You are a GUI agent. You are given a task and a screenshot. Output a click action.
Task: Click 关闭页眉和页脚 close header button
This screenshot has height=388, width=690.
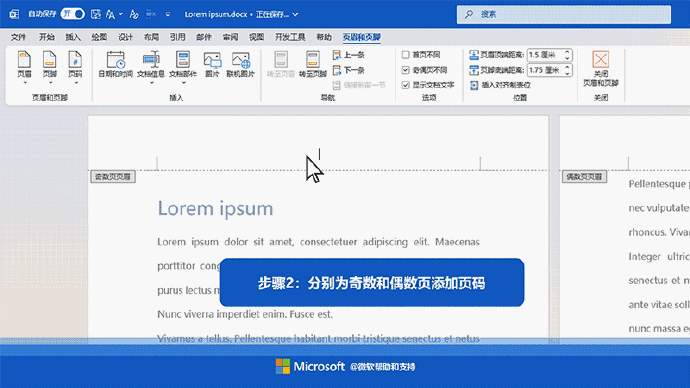[x=601, y=69]
